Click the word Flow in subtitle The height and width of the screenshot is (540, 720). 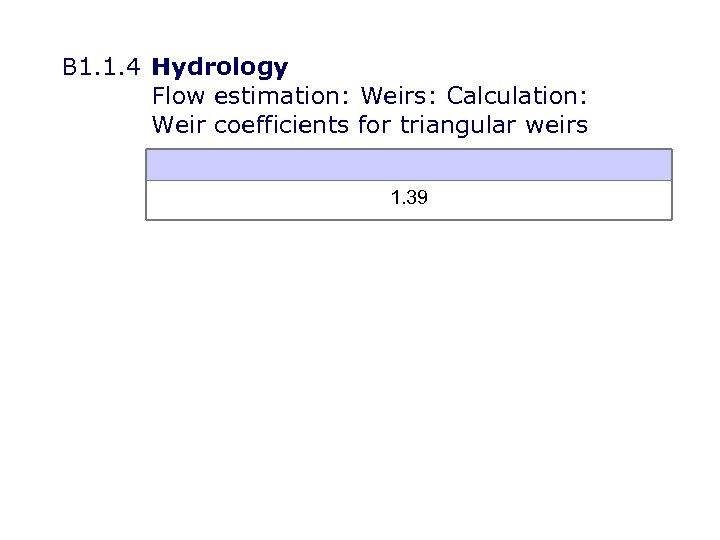[x=177, y=97]
